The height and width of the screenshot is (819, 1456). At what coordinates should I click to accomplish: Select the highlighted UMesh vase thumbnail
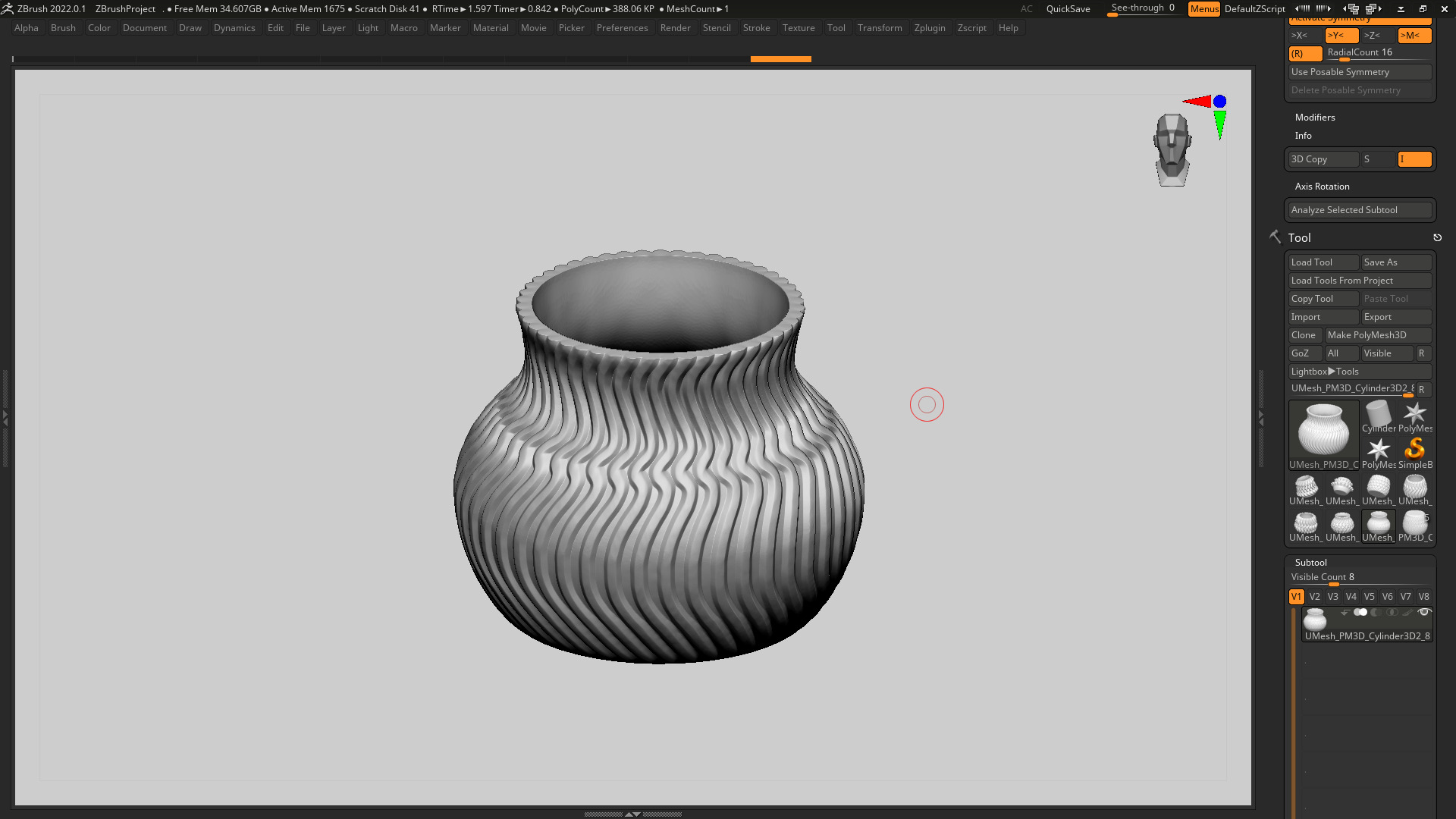click(1379, 527)
